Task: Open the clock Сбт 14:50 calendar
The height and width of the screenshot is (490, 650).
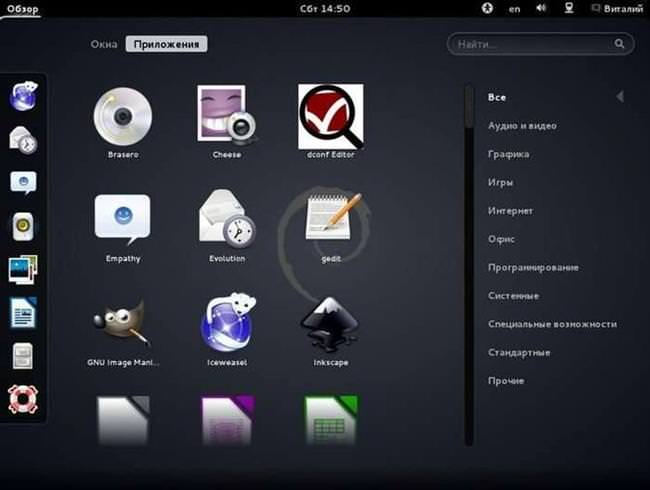Action: click(325, 8)
